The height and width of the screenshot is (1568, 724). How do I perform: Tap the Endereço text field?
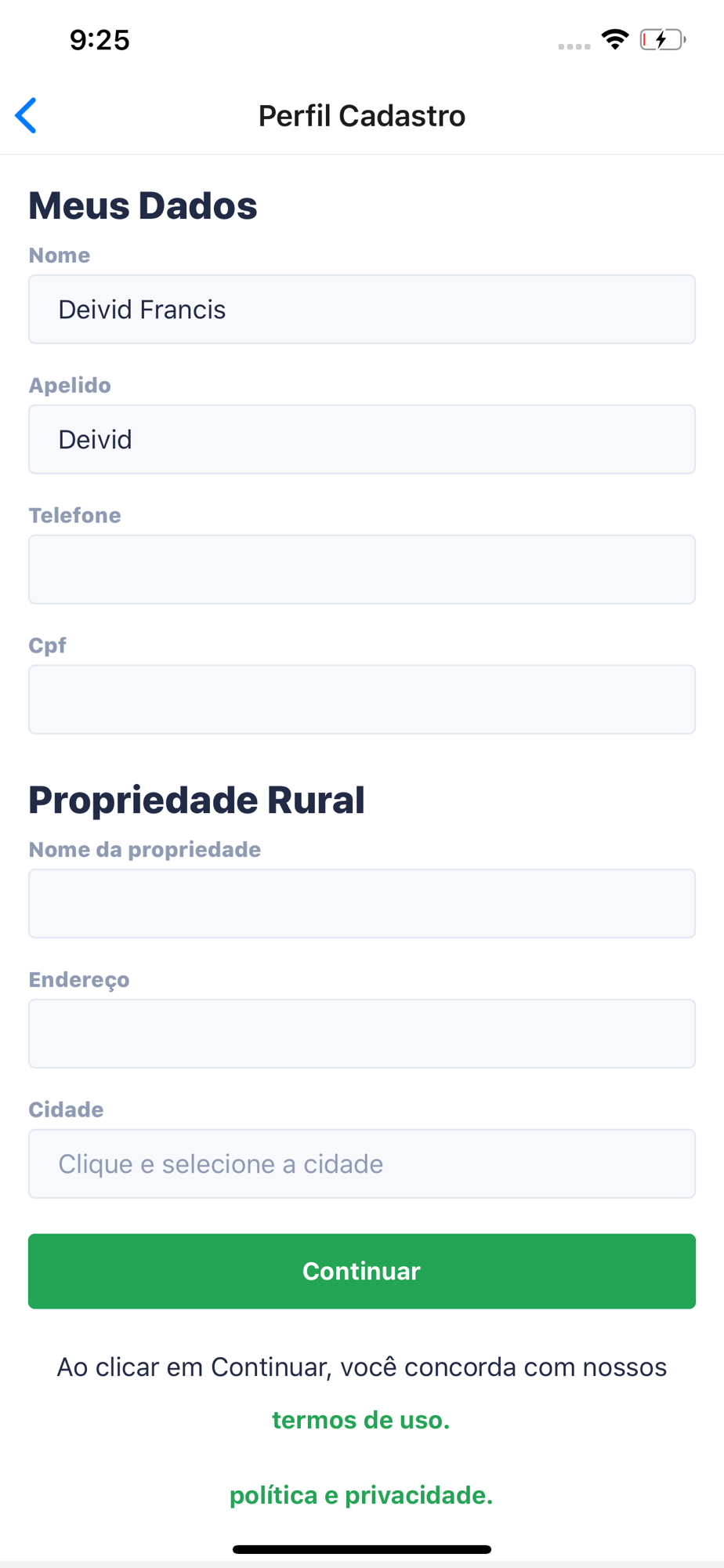[x=362, y=1033]
